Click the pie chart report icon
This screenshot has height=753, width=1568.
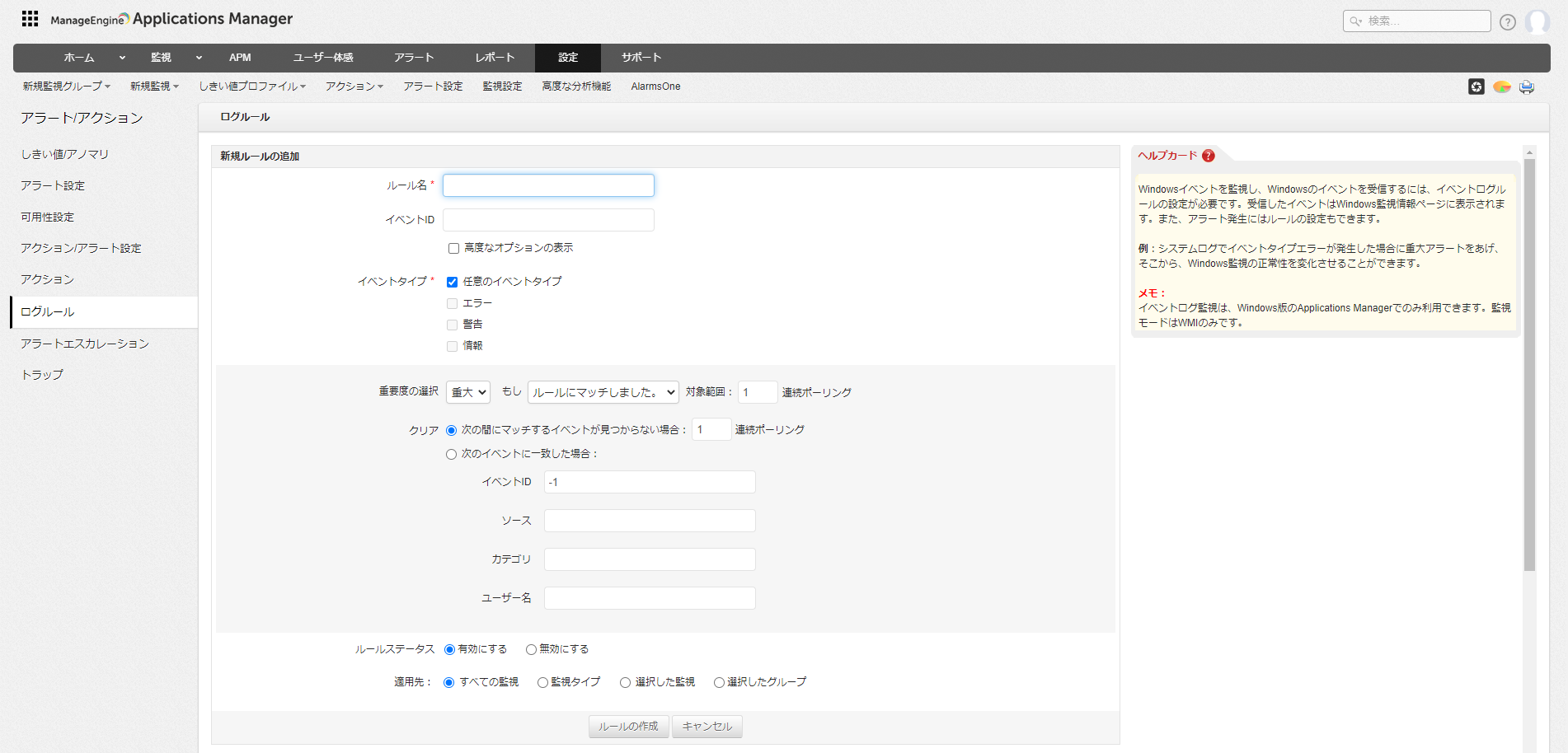(x=1501, y=87)
